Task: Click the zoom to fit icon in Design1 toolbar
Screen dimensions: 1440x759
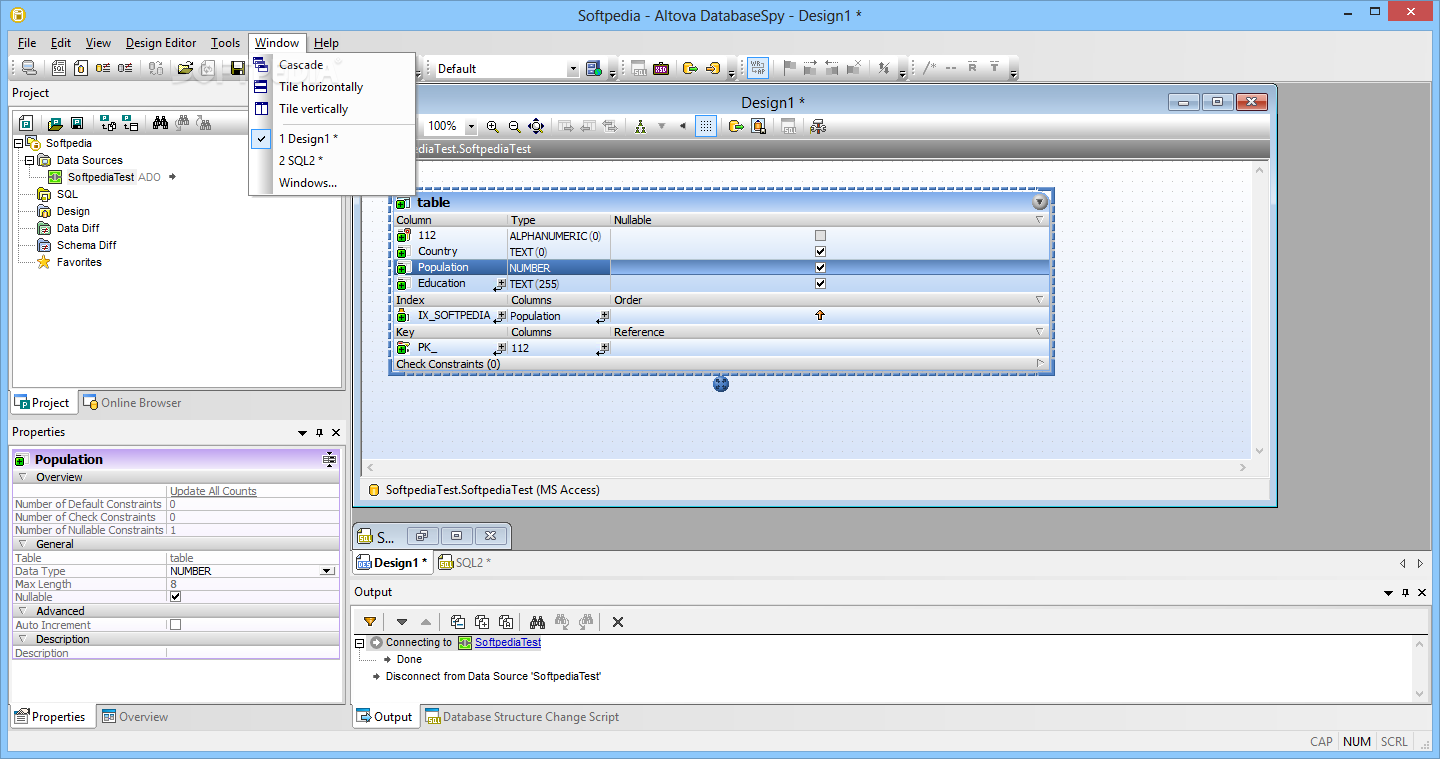Action: (536, 126)
